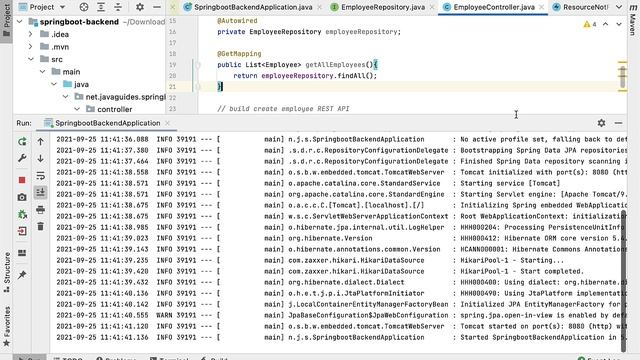Screen dimensions: 640x360
Task: Clear console output with trash icon
Action: point(40,226)
